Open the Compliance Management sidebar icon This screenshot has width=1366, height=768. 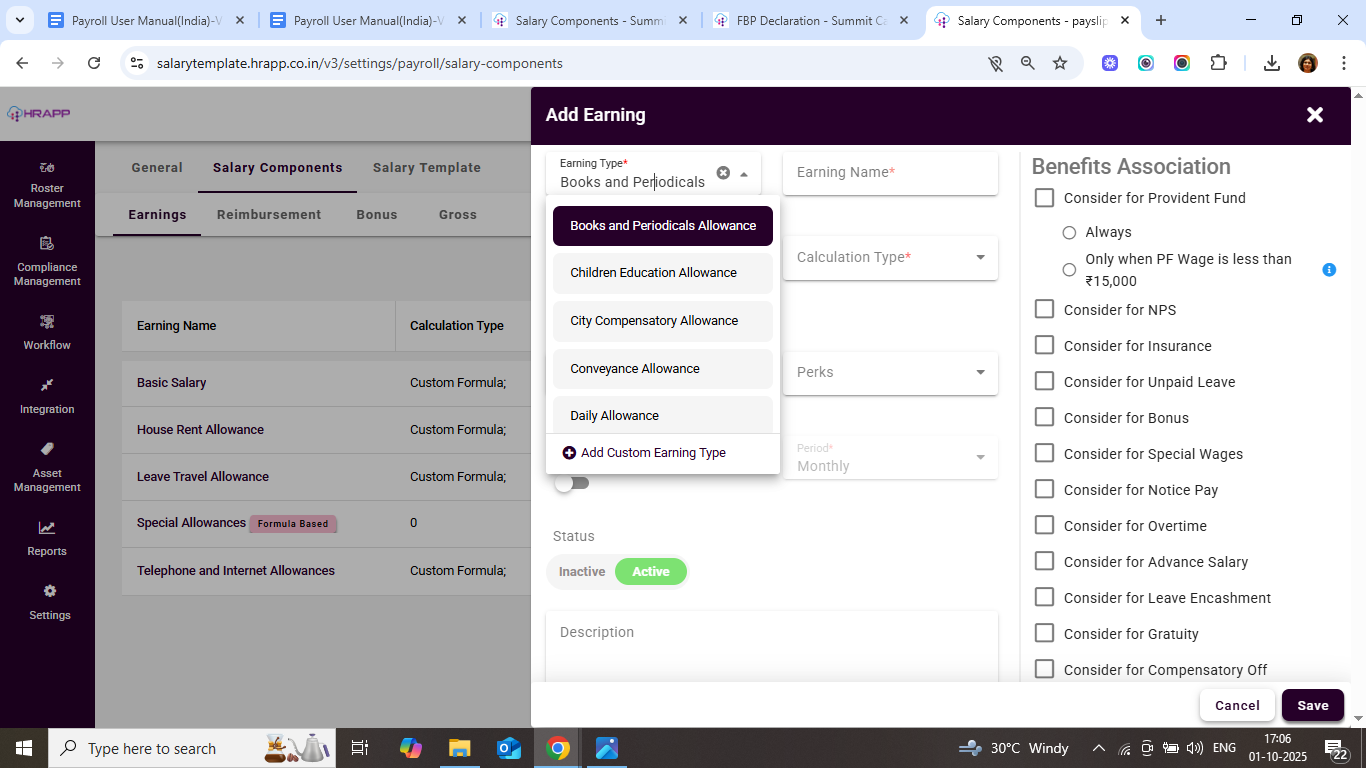pyautogui.click(x=47, y=244)
